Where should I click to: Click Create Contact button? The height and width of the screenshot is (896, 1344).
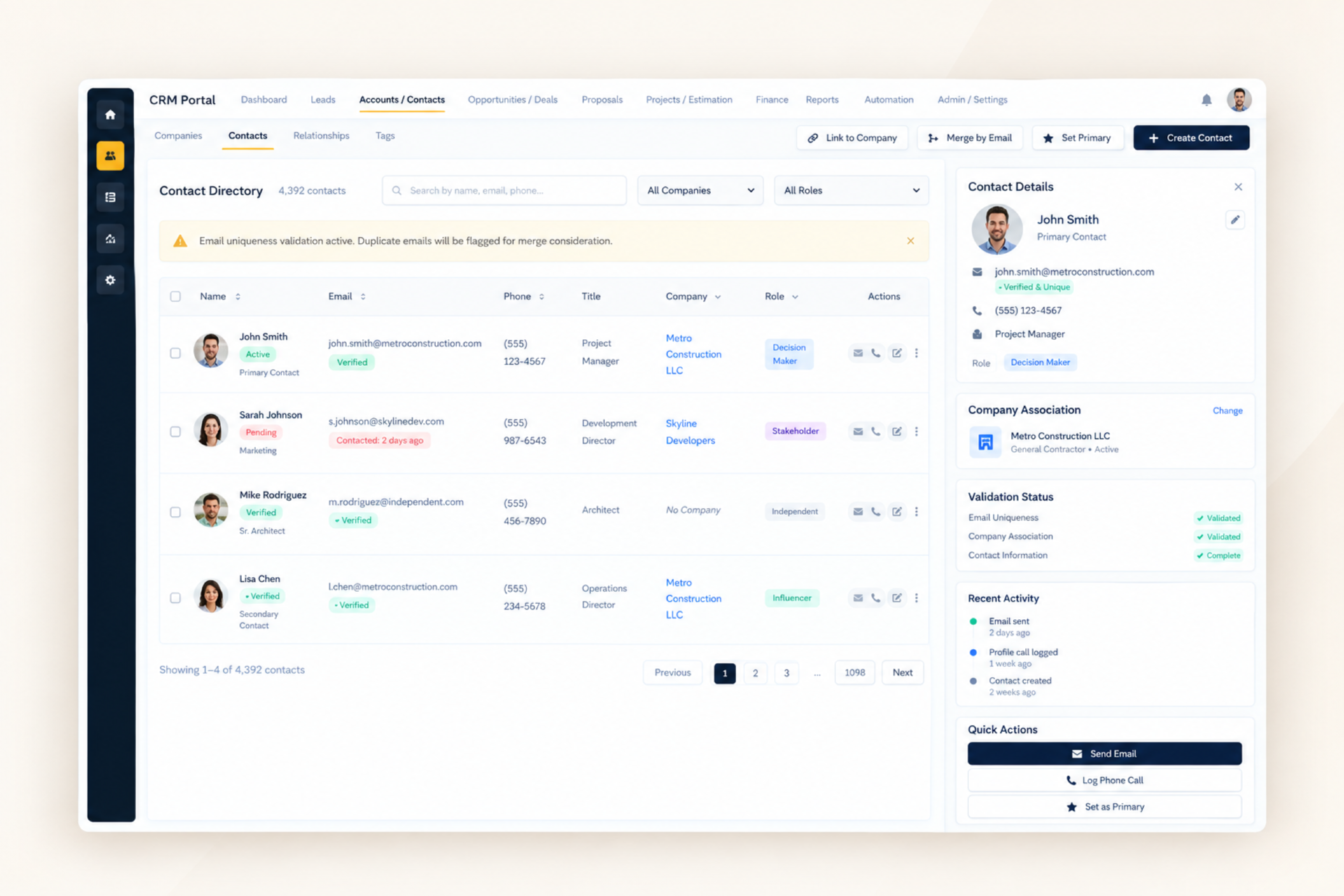(x=1191, y=138)
